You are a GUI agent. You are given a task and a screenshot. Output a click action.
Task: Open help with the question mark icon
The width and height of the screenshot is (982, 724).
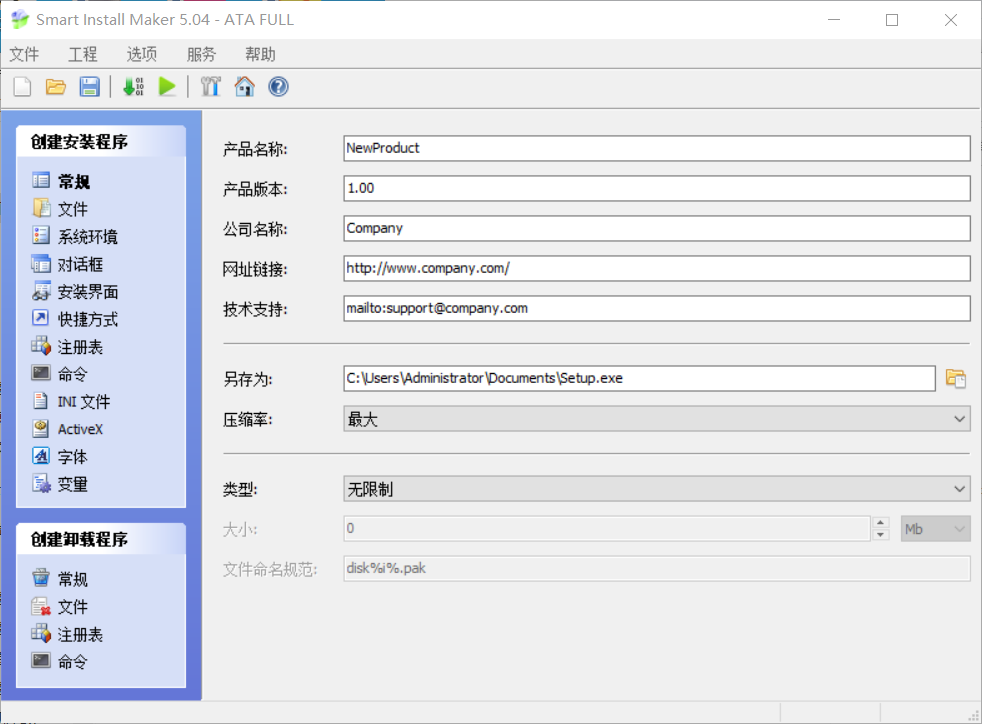[x=278, y=86]
